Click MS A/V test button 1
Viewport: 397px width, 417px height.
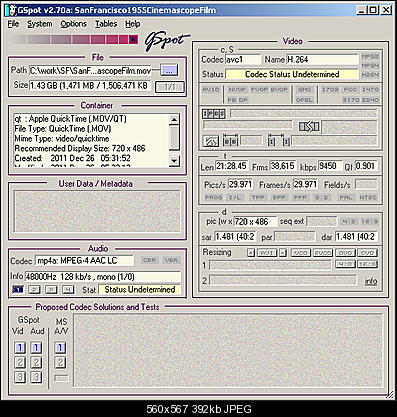coord(60,348)
